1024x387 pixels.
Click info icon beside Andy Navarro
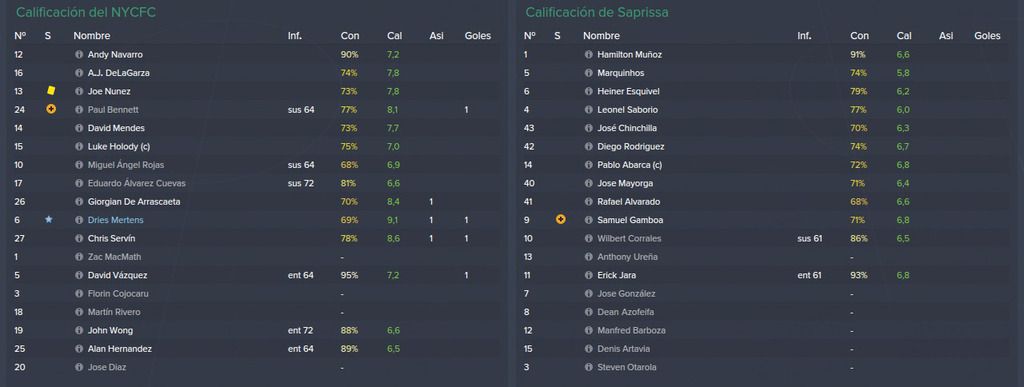pos(79,55)
